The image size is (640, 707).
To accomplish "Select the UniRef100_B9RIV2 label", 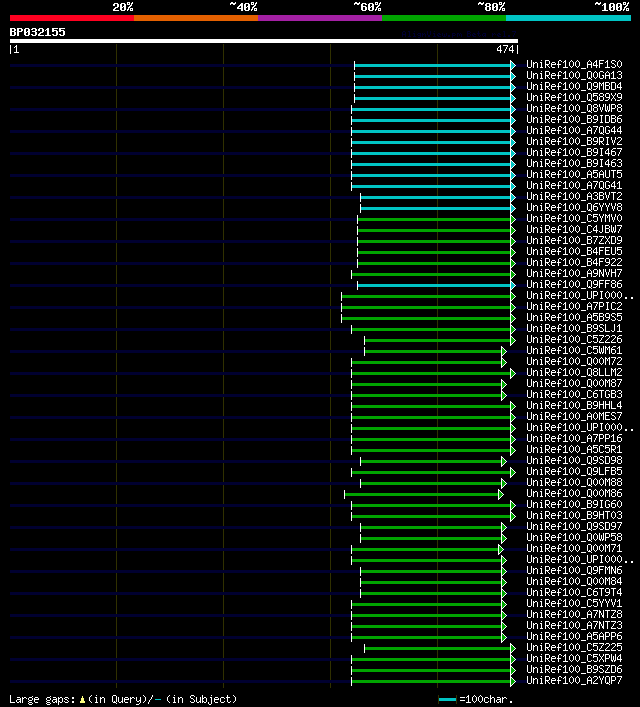I will pos(574,141).
